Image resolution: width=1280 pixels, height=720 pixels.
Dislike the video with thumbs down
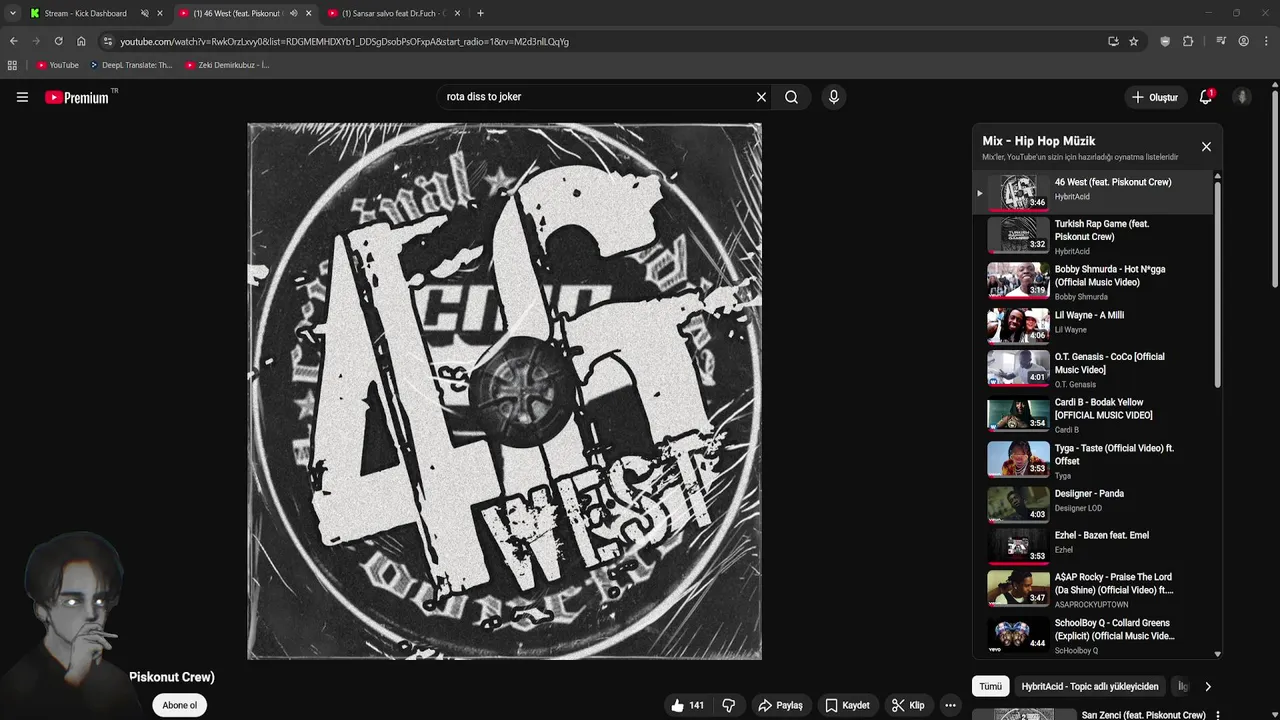point(729,705)
